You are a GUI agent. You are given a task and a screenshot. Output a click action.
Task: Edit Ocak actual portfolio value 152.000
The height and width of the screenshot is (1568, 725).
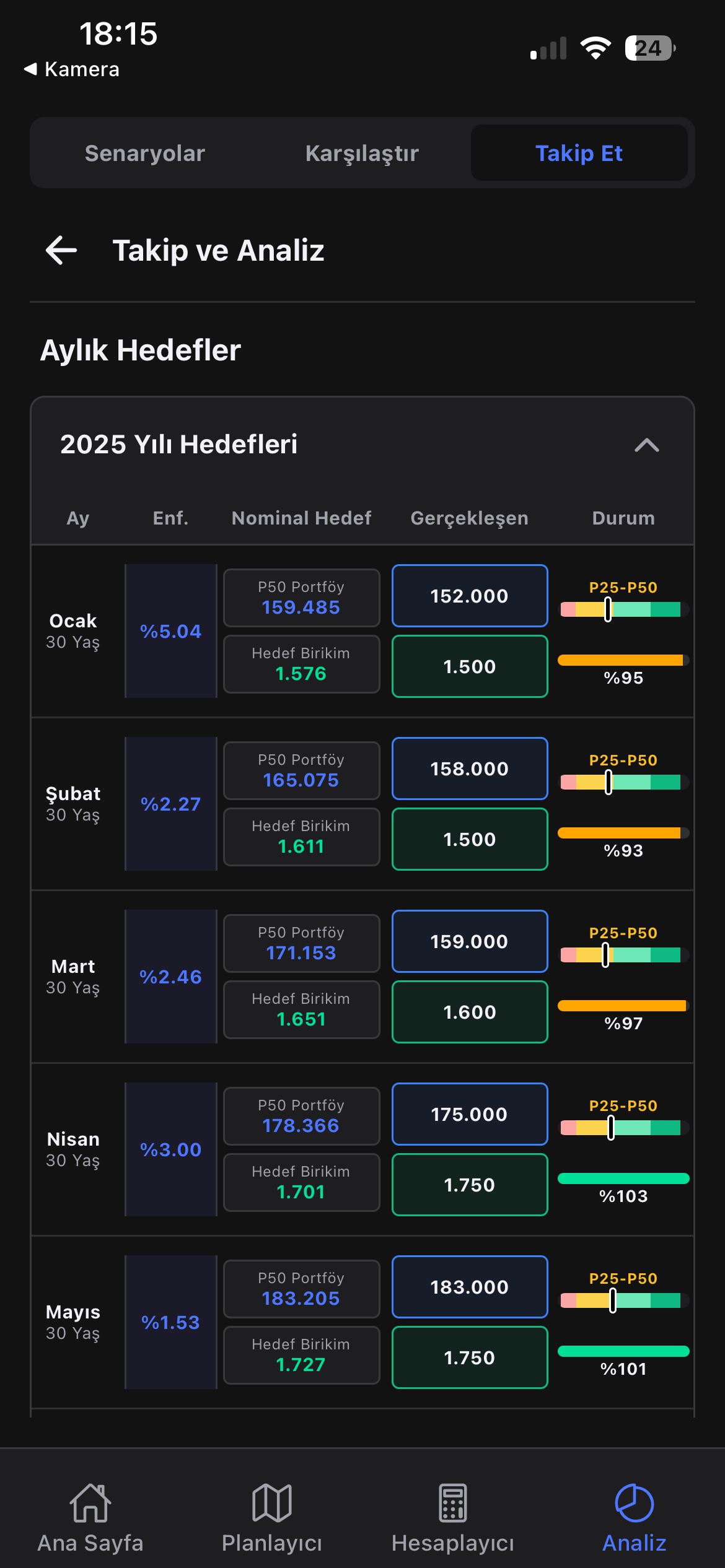tap(470, 596)
